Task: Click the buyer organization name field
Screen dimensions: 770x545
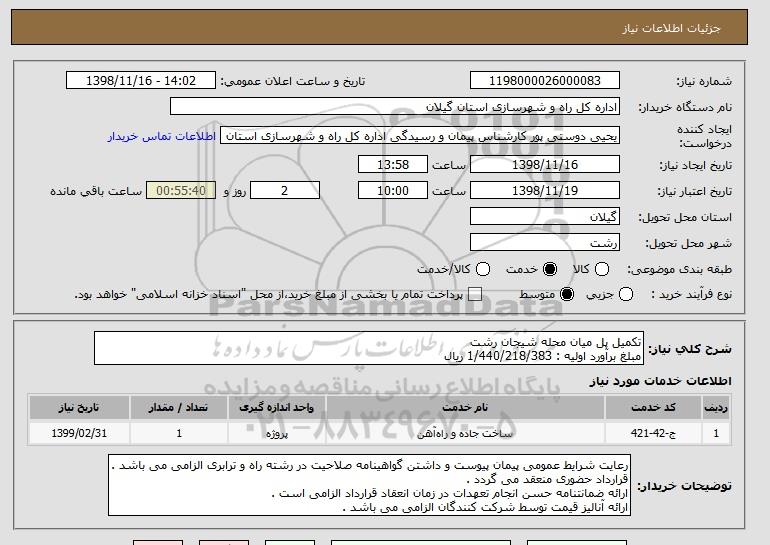Action: click(x=395, y=107)
